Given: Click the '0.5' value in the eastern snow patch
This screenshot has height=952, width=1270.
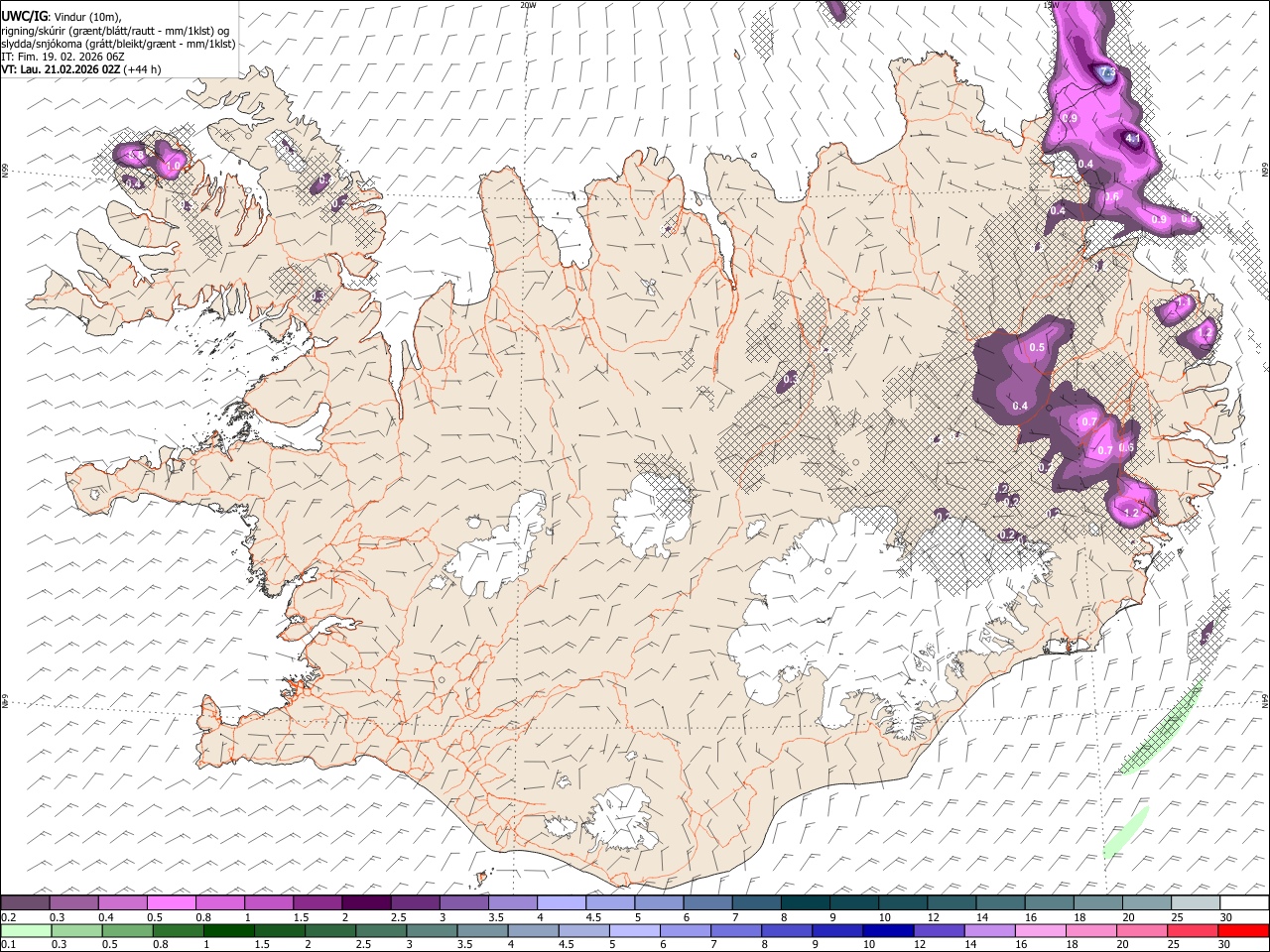Looking at the screenshot, I should point(1038,347).
